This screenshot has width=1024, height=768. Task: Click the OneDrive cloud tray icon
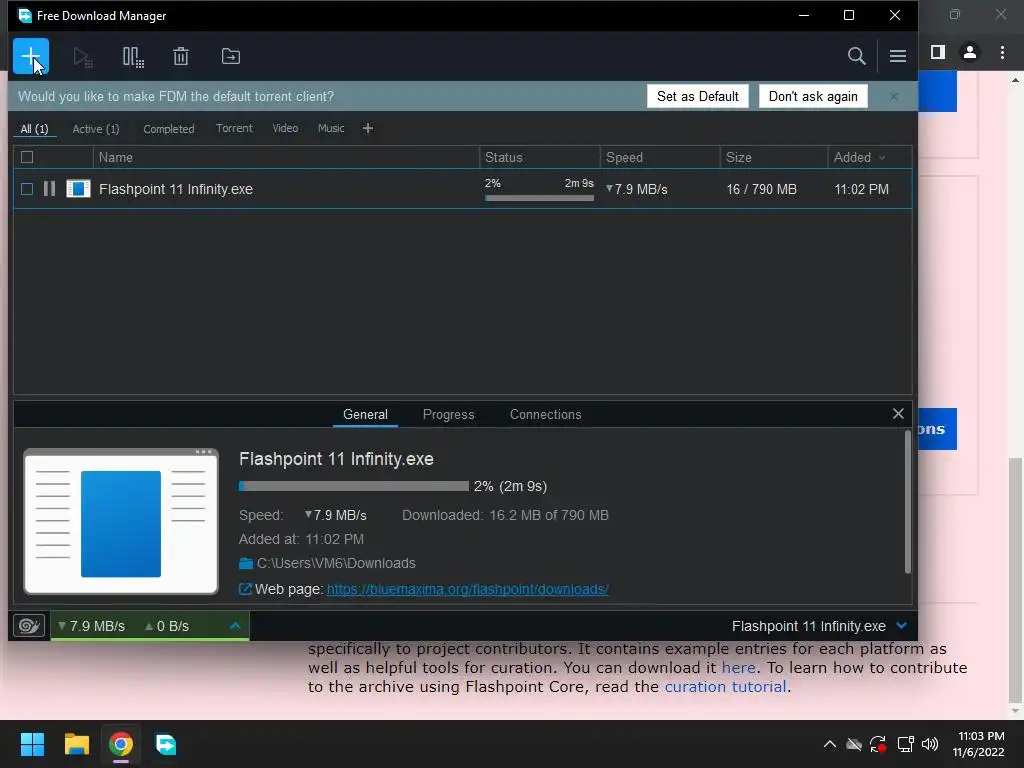854,744
